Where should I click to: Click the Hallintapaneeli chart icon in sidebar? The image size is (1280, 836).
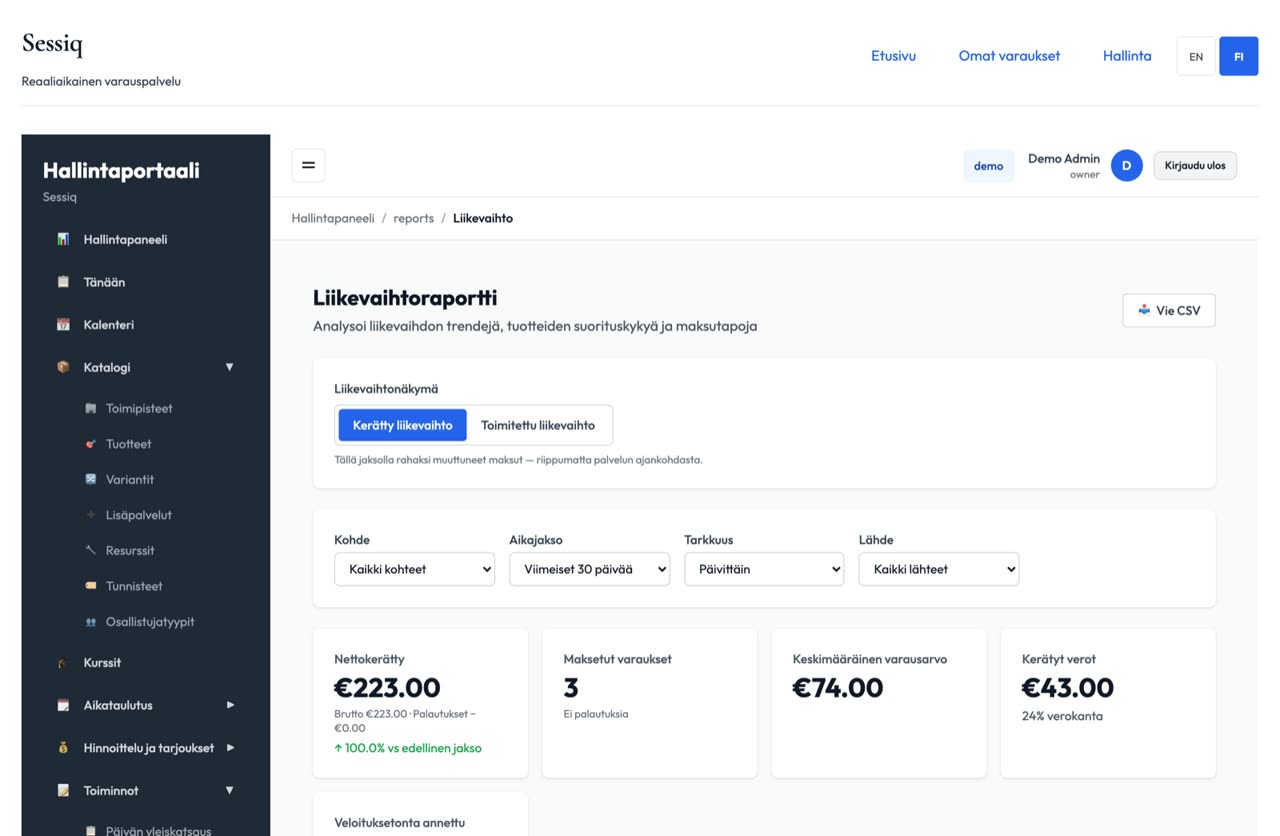[63, 240]
